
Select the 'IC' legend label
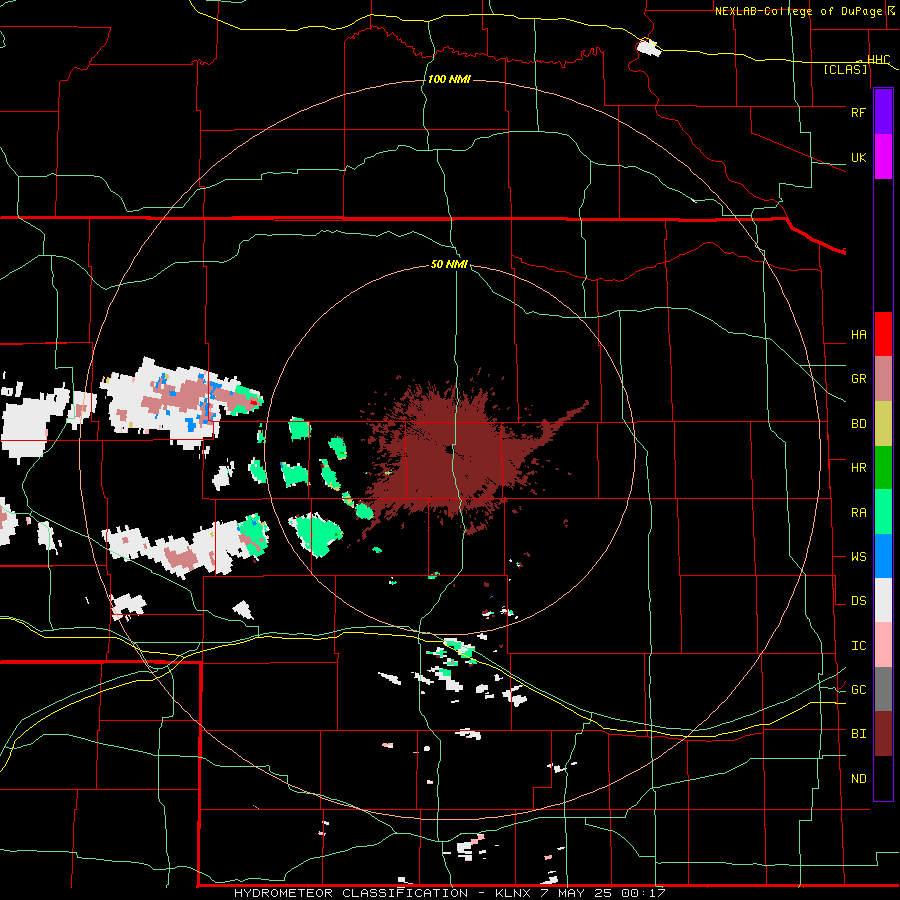pos(858,646)
